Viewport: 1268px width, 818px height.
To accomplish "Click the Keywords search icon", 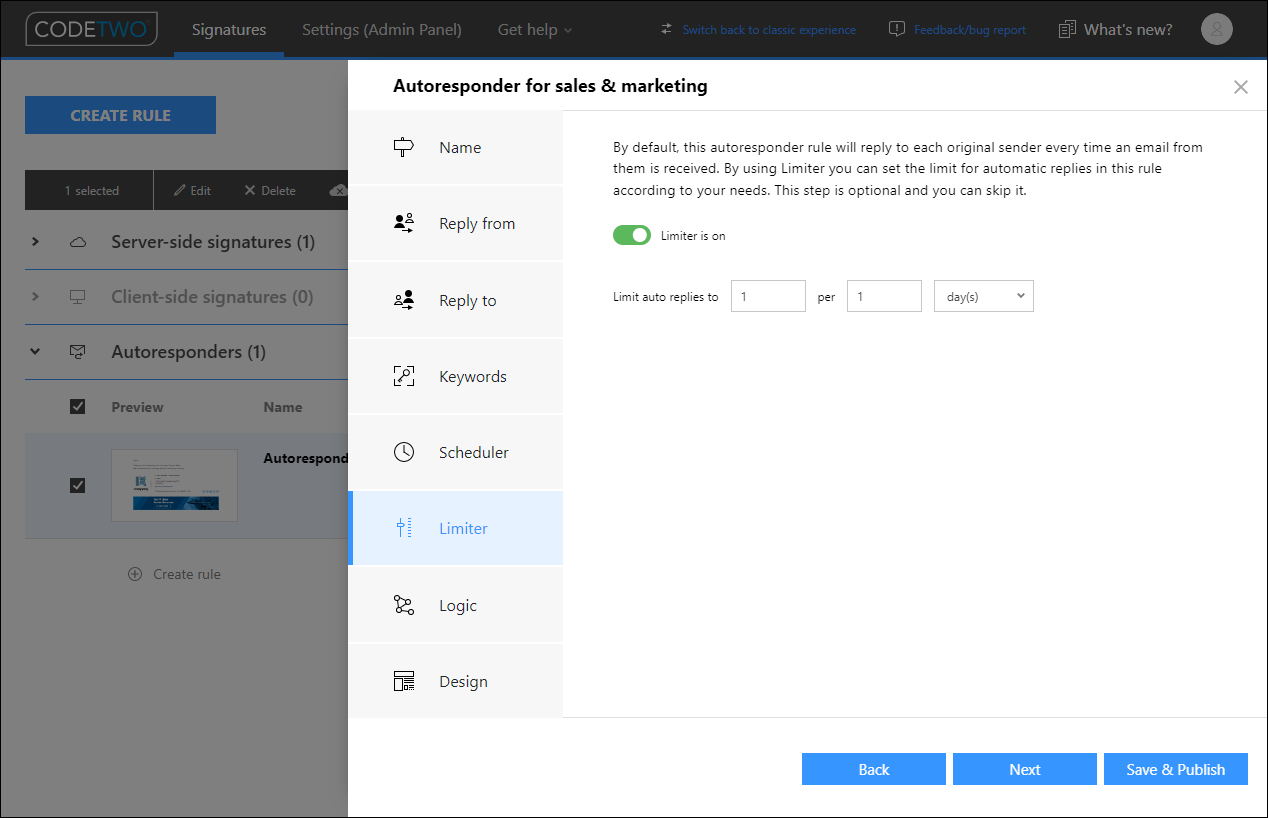I will [403, 376].
